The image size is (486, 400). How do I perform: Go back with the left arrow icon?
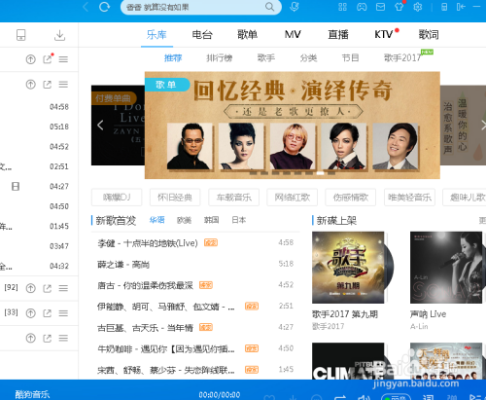click(86, 7)
